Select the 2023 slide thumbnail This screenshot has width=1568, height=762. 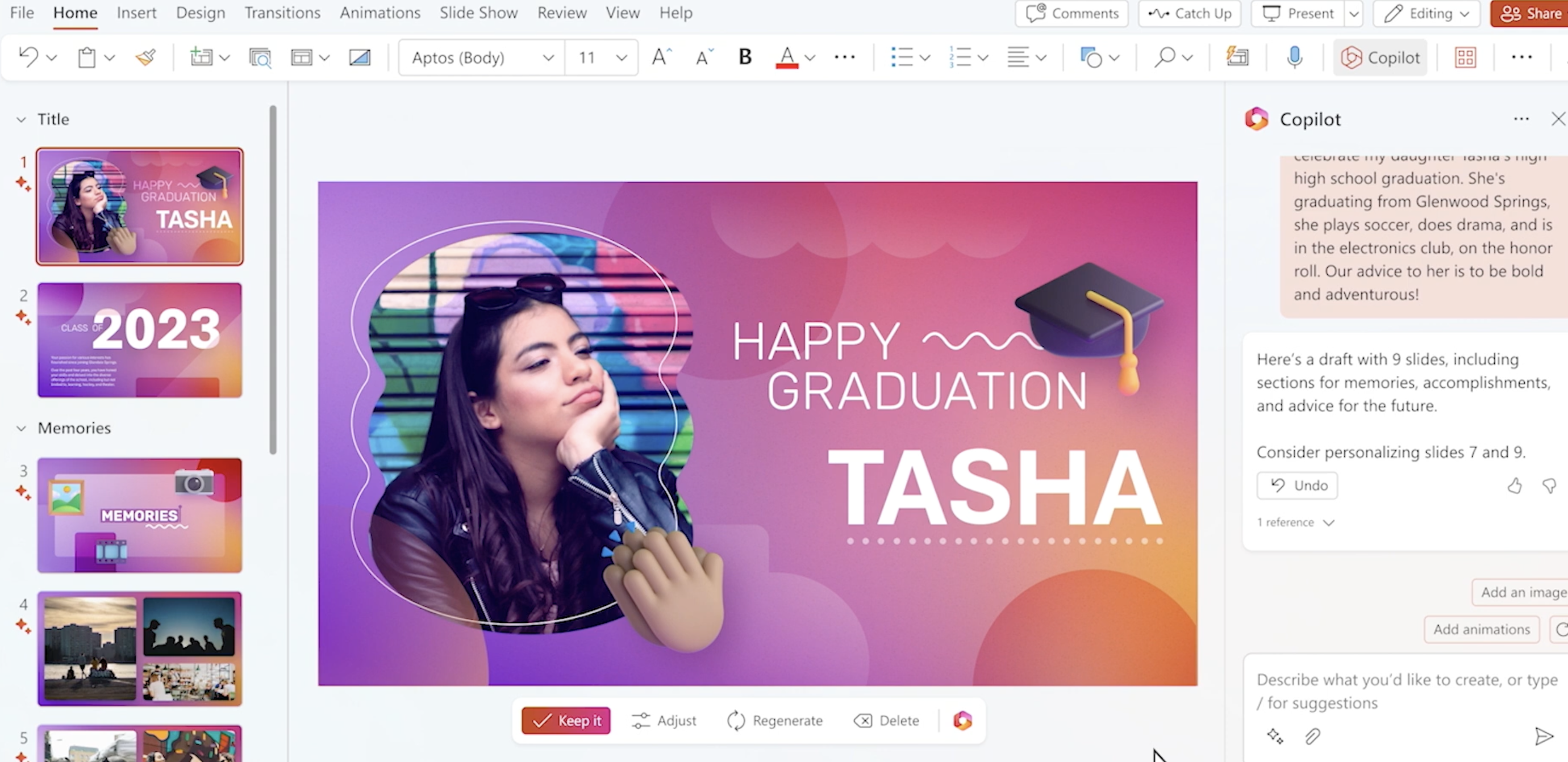pos(139,340)
